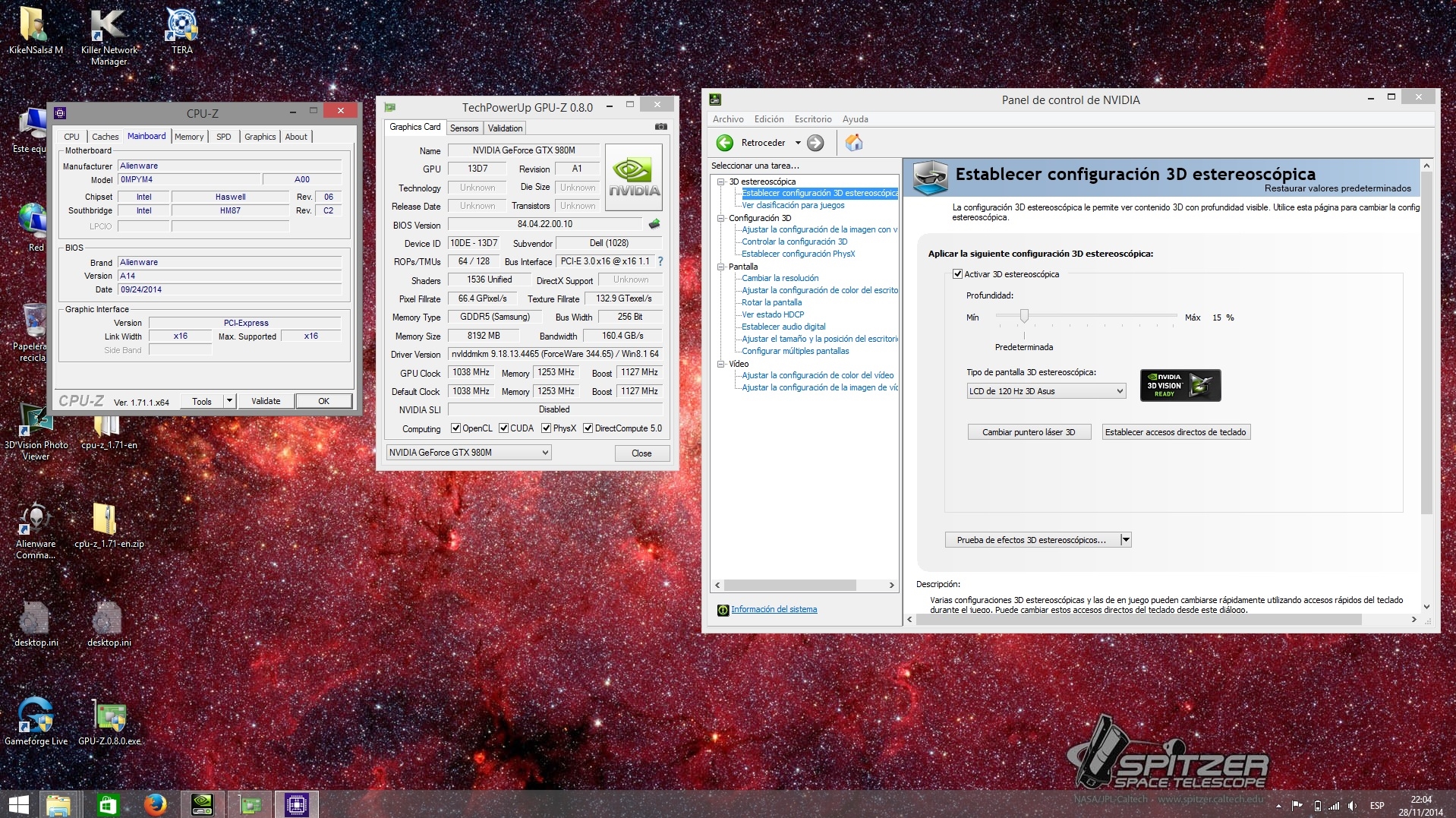Switch to the CPU tab in CPU-Z
Viewport: 1456px width, 818px height.
(x=72, y=137)
